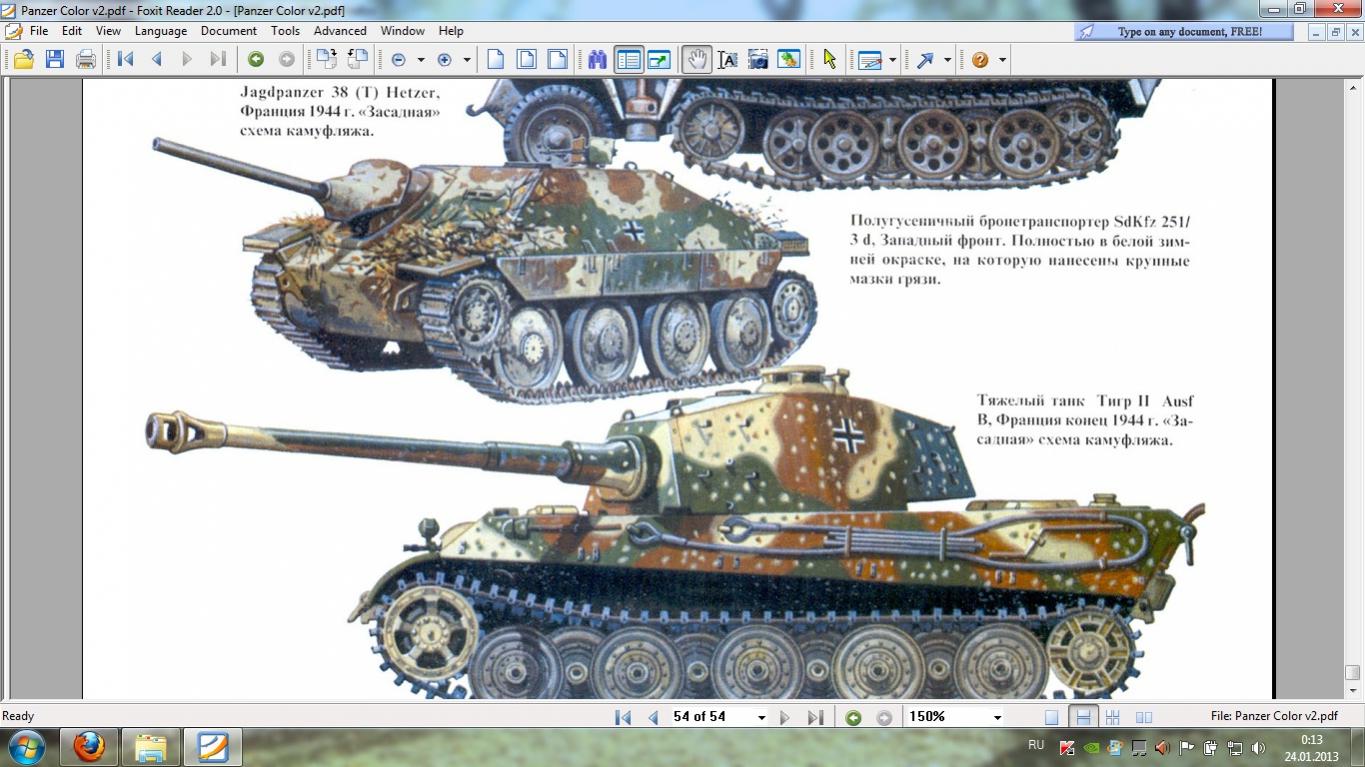1365x767 pixels.
Task: Expand arrow drawing tool dropdown
Action: coord(947,60)
